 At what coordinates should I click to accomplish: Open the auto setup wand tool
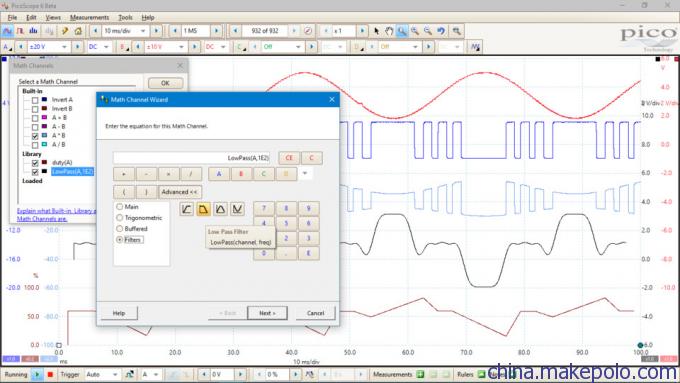(65, 31)
